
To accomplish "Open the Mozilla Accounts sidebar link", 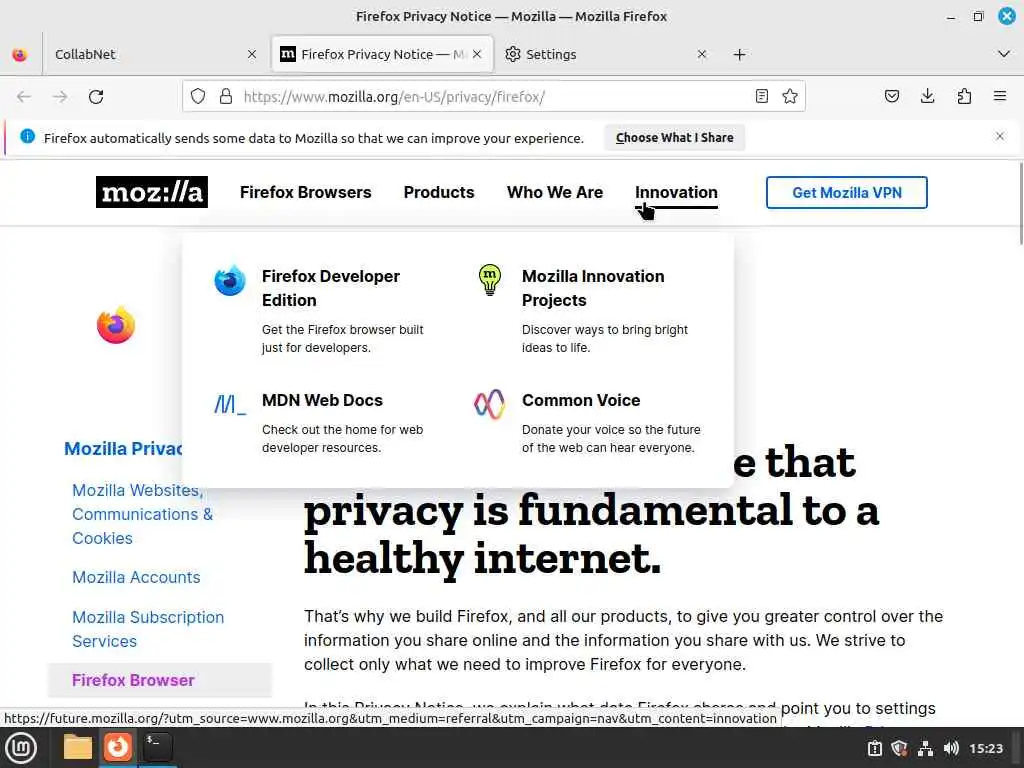I will pyautogui.click(x=136, y=577).
